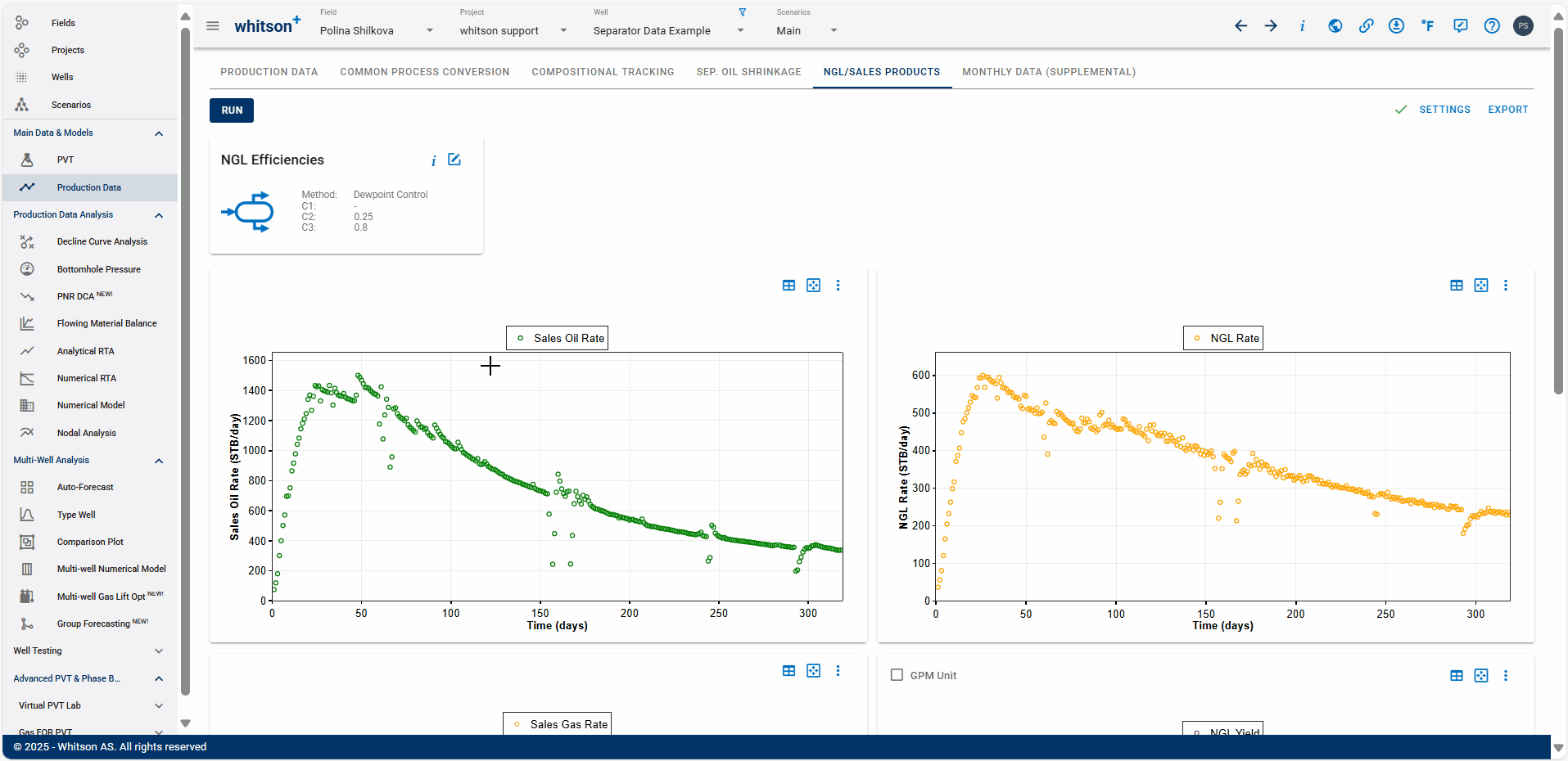Click the temperature units °F icon
Image resolution: width=1568 pixels, height=761 pixels.
point(1428,26)
